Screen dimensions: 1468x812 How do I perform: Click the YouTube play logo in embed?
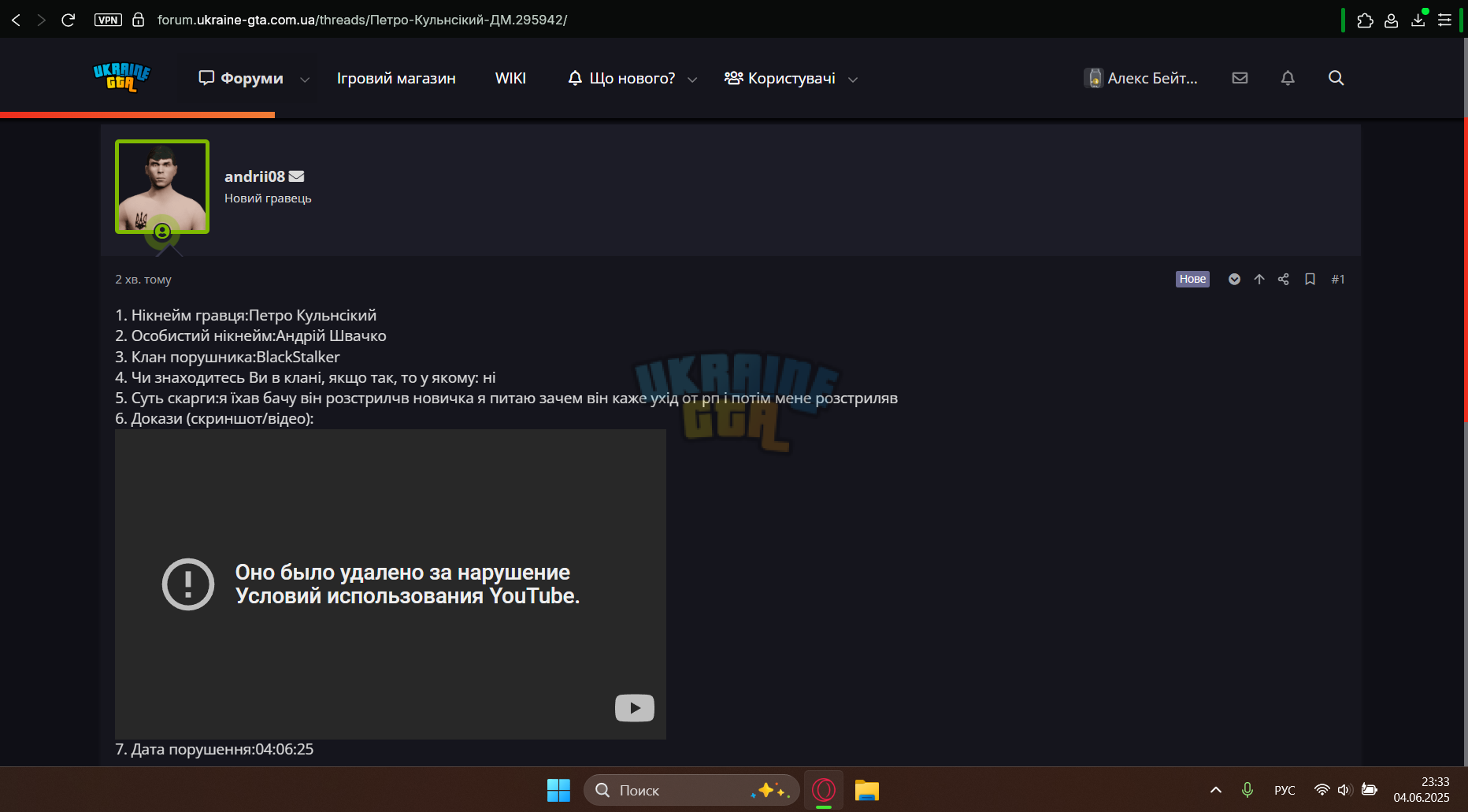635,707
